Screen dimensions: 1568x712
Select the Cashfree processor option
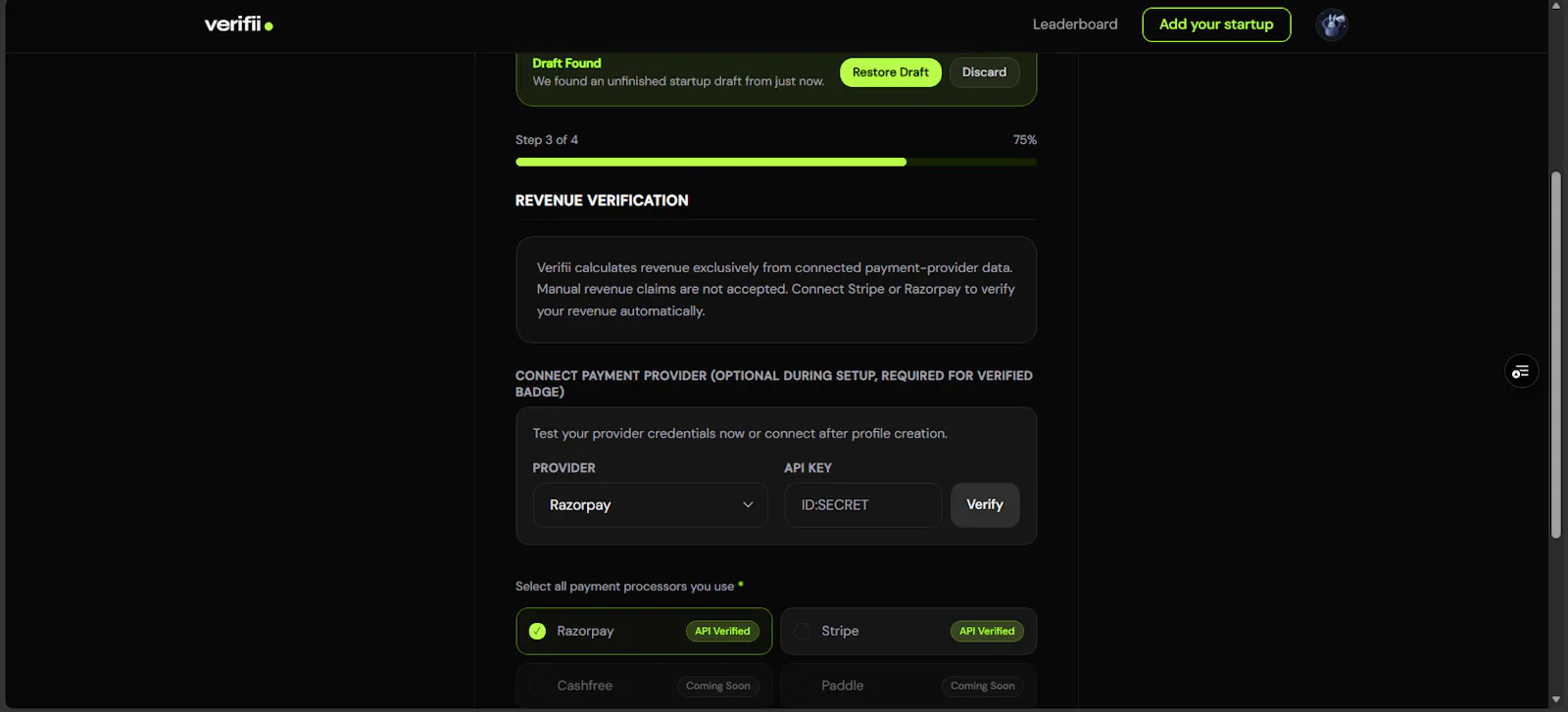point(644,686)
